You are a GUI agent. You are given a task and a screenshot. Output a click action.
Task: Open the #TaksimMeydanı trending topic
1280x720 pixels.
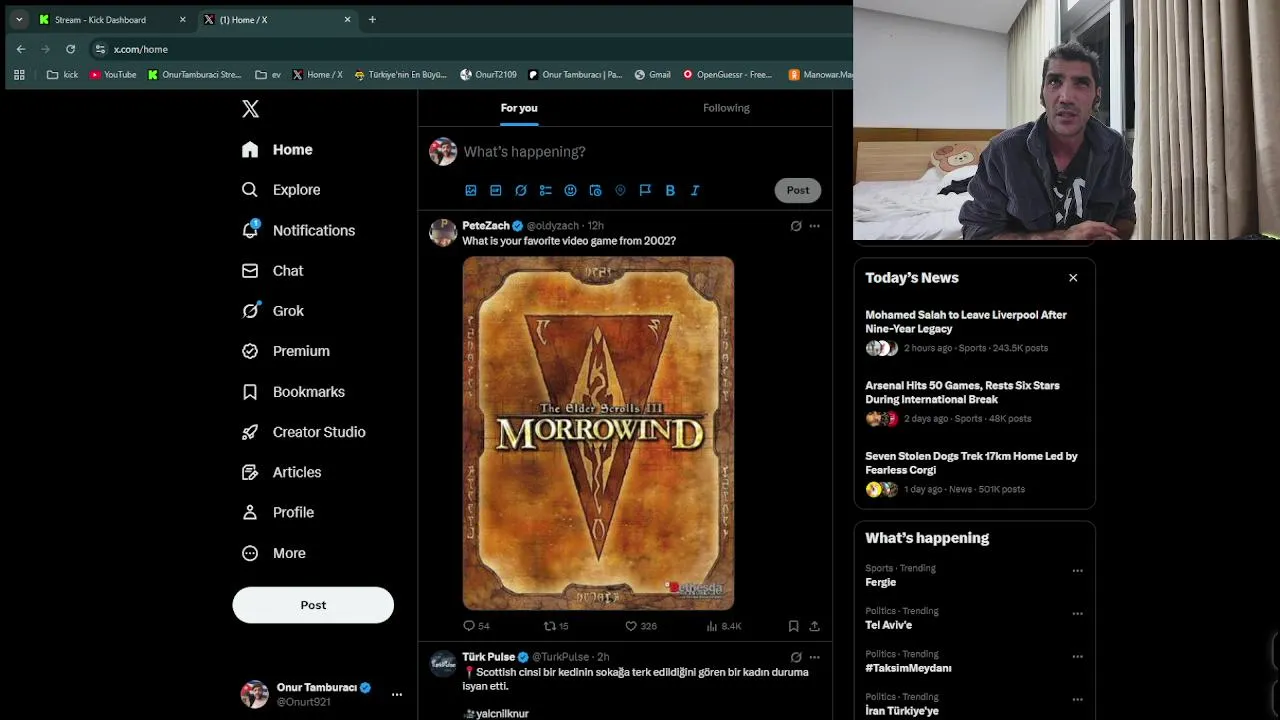click(908, 668)
